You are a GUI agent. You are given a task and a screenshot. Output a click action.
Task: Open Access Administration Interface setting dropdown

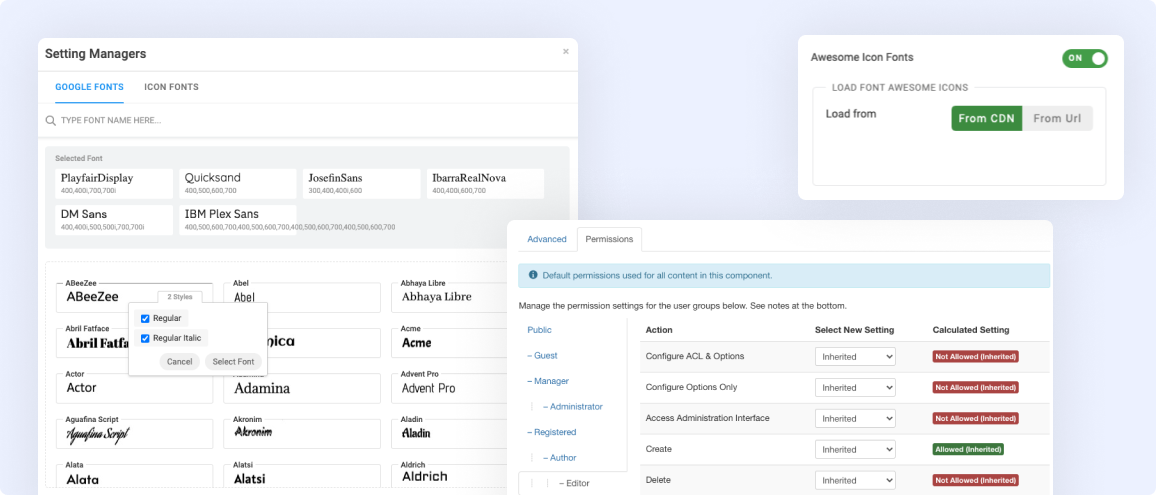tap(855, 418)
